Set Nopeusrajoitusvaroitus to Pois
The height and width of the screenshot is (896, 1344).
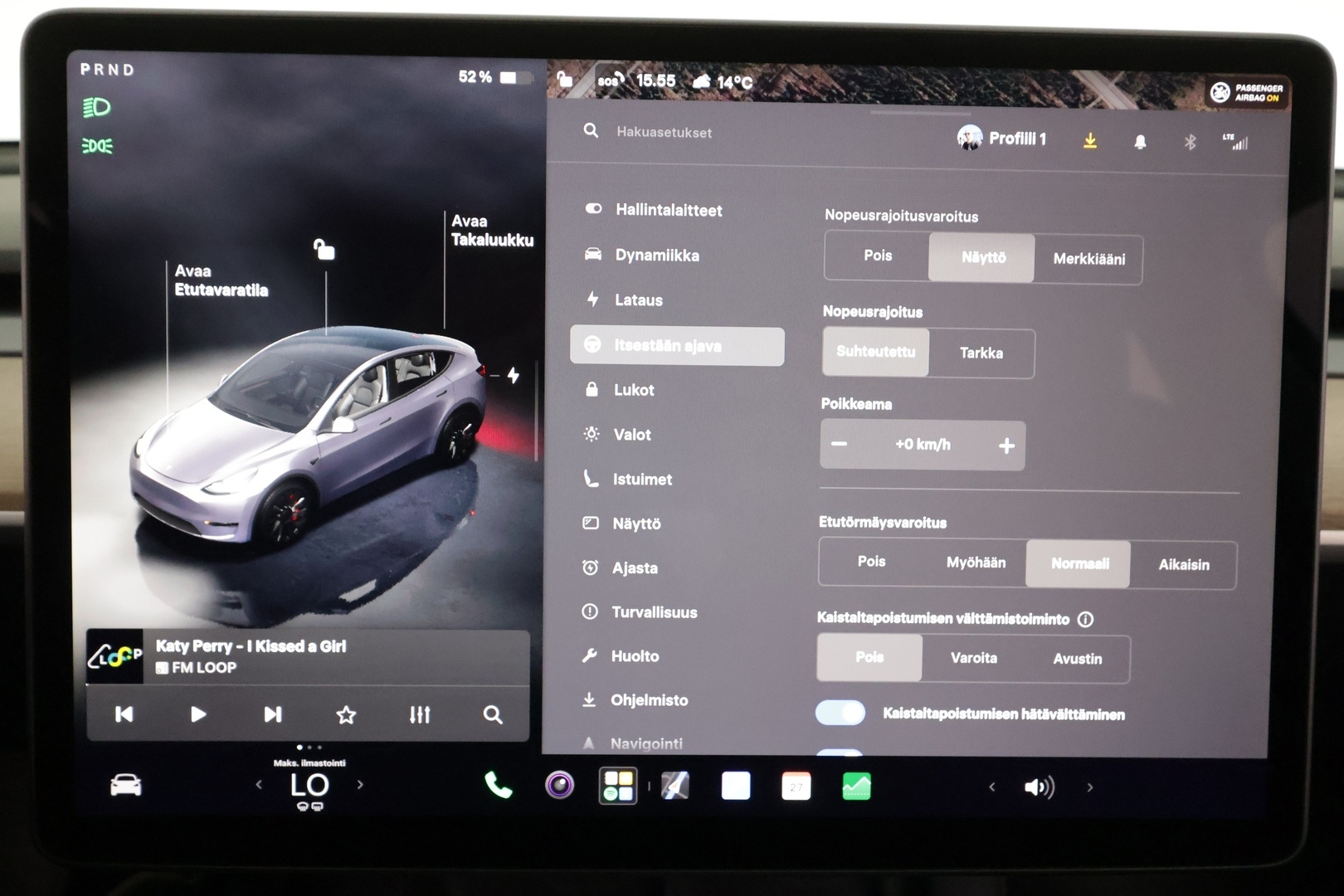(x=878, y=256)
